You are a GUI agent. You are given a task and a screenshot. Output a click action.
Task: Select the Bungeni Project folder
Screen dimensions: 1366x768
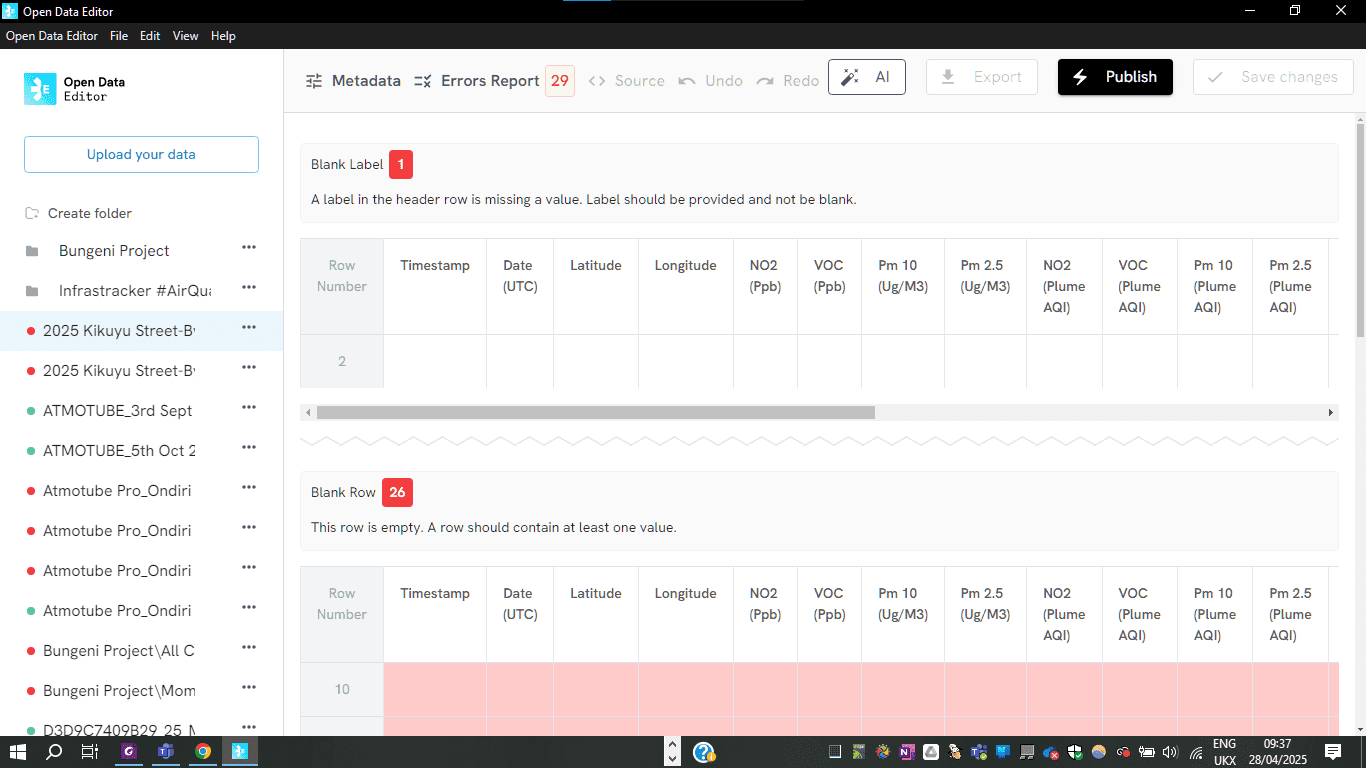coord(114,251)
